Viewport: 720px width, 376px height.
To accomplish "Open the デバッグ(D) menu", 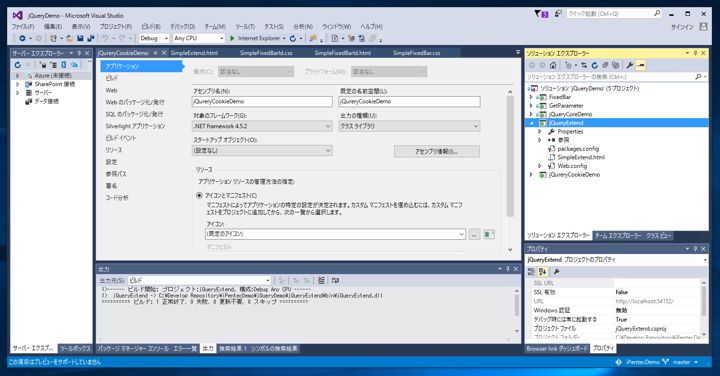I will pyautogui.click(x=182, y=27).
